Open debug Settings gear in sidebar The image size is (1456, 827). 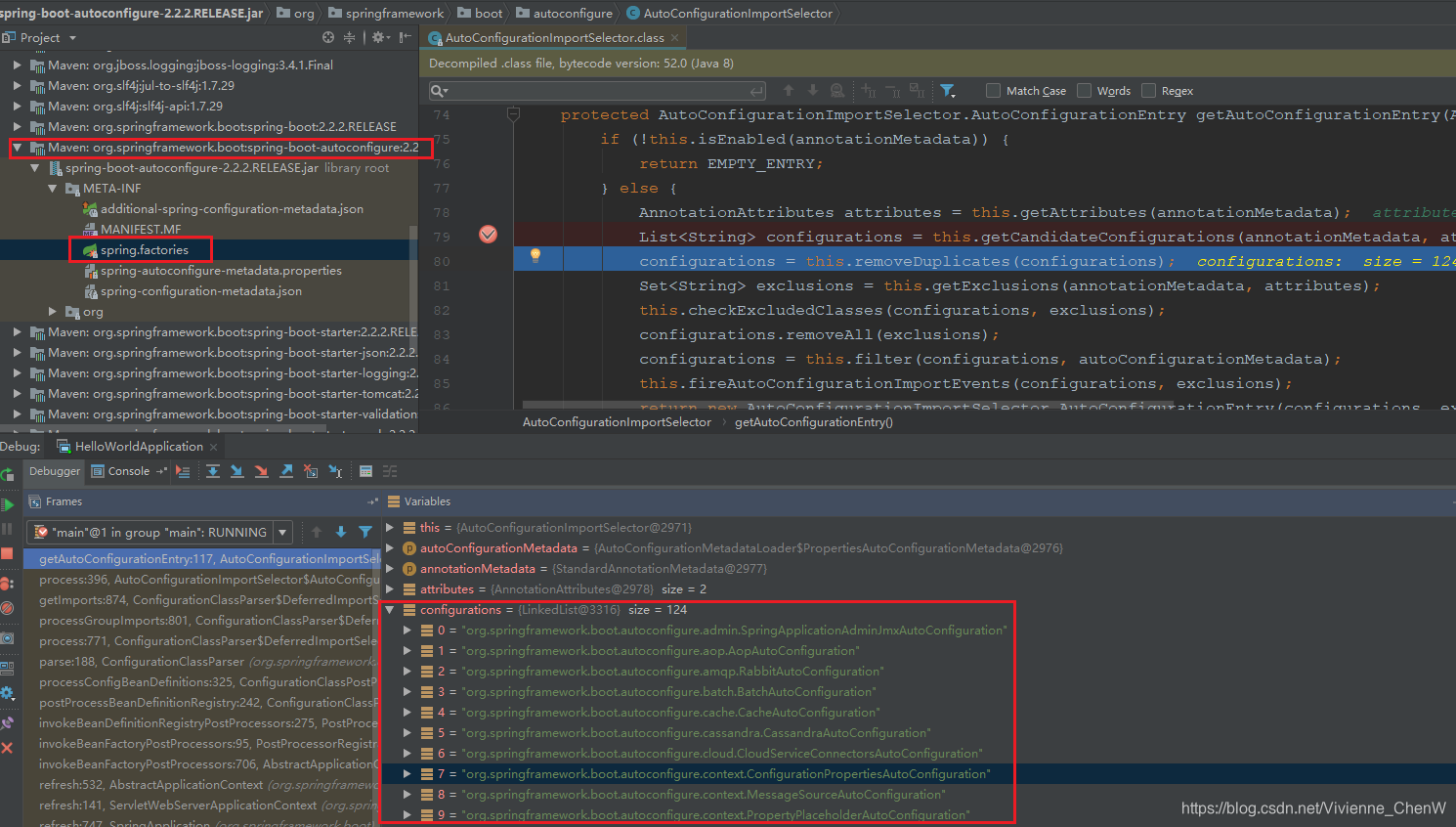7,693
